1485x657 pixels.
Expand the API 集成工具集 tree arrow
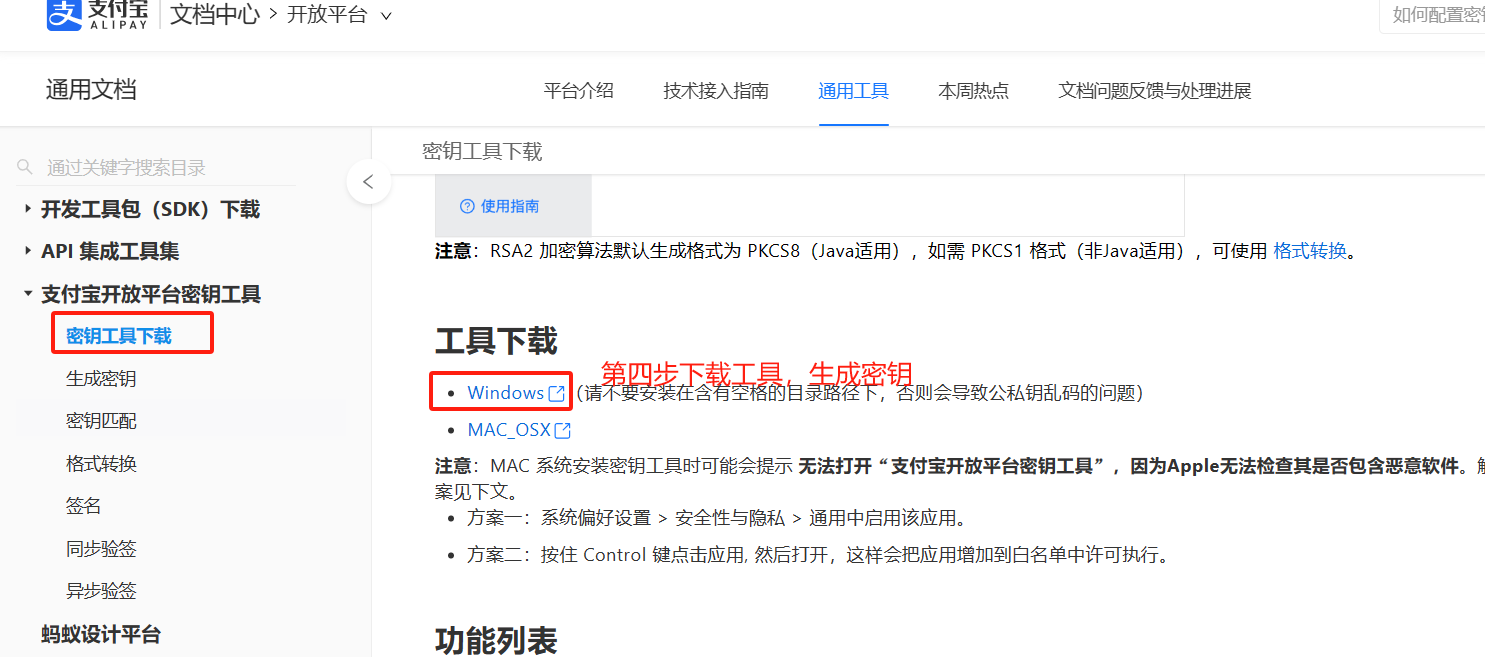coord(27,251)
